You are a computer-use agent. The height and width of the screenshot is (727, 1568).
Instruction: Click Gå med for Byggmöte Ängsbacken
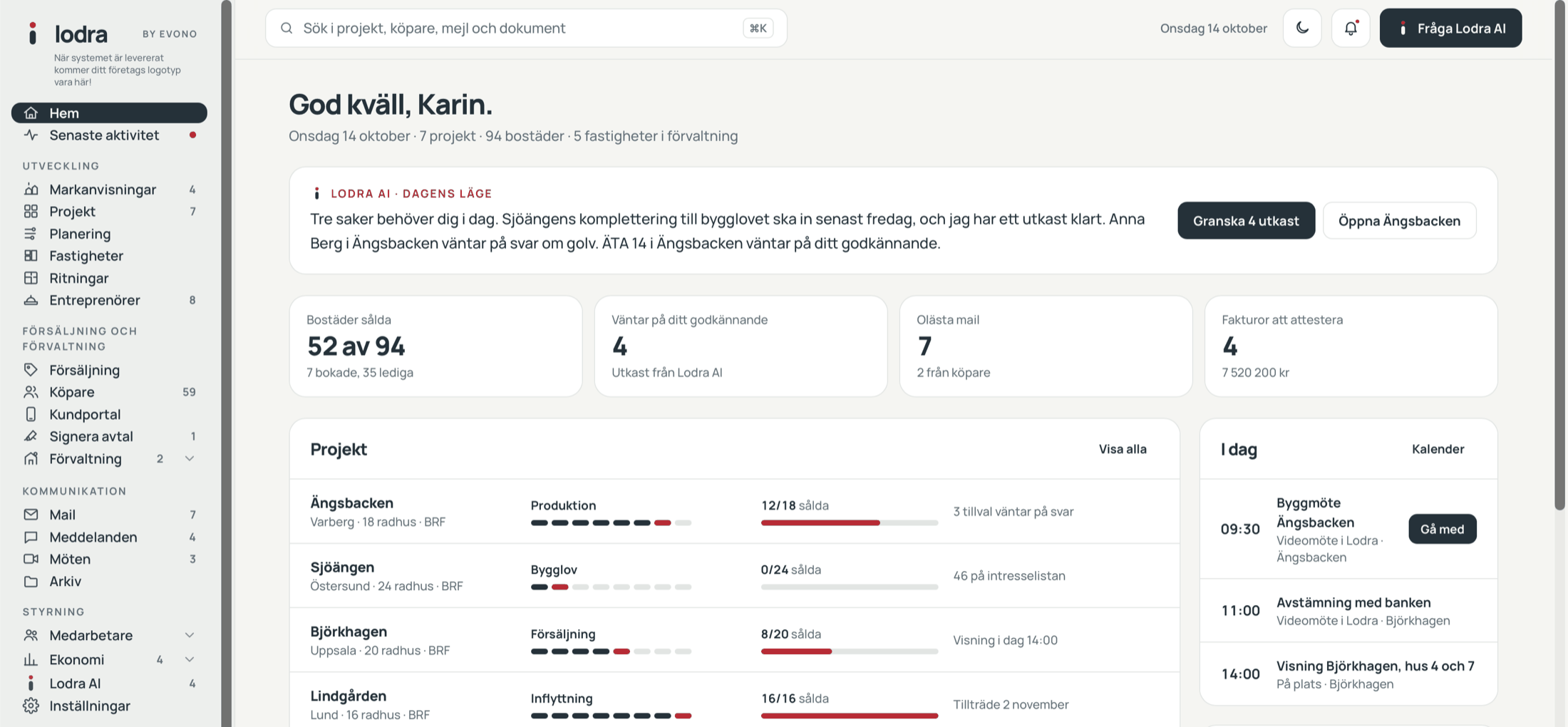pos(1442,529)
